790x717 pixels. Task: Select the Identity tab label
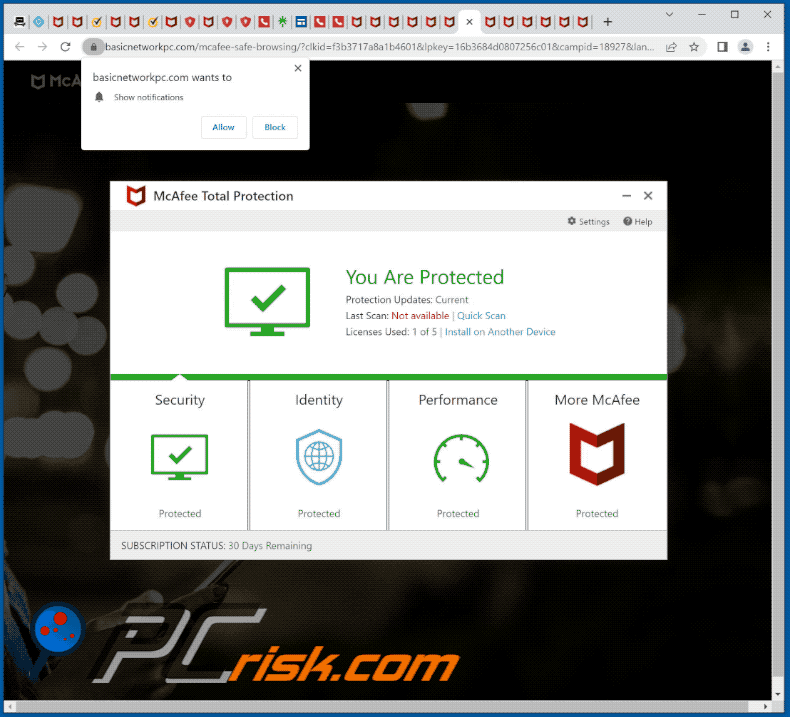[318, 400]
